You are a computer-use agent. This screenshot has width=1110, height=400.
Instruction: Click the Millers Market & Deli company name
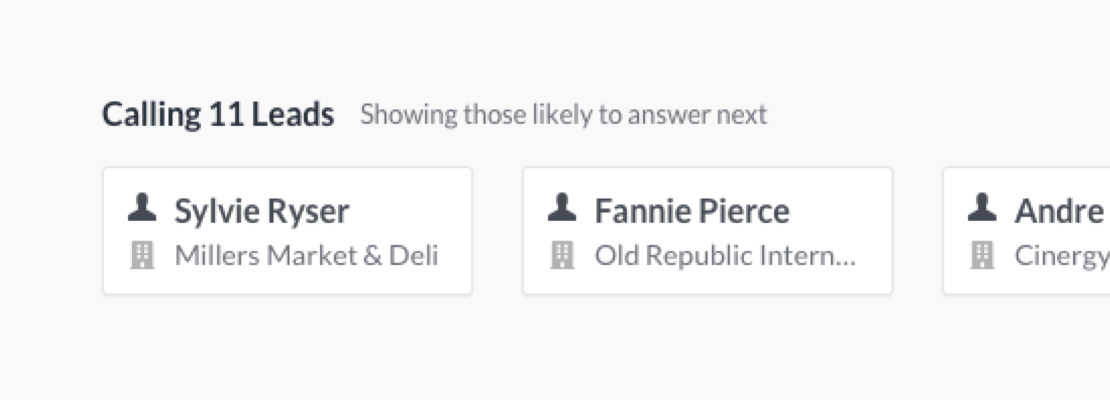[x=307, y=256]
